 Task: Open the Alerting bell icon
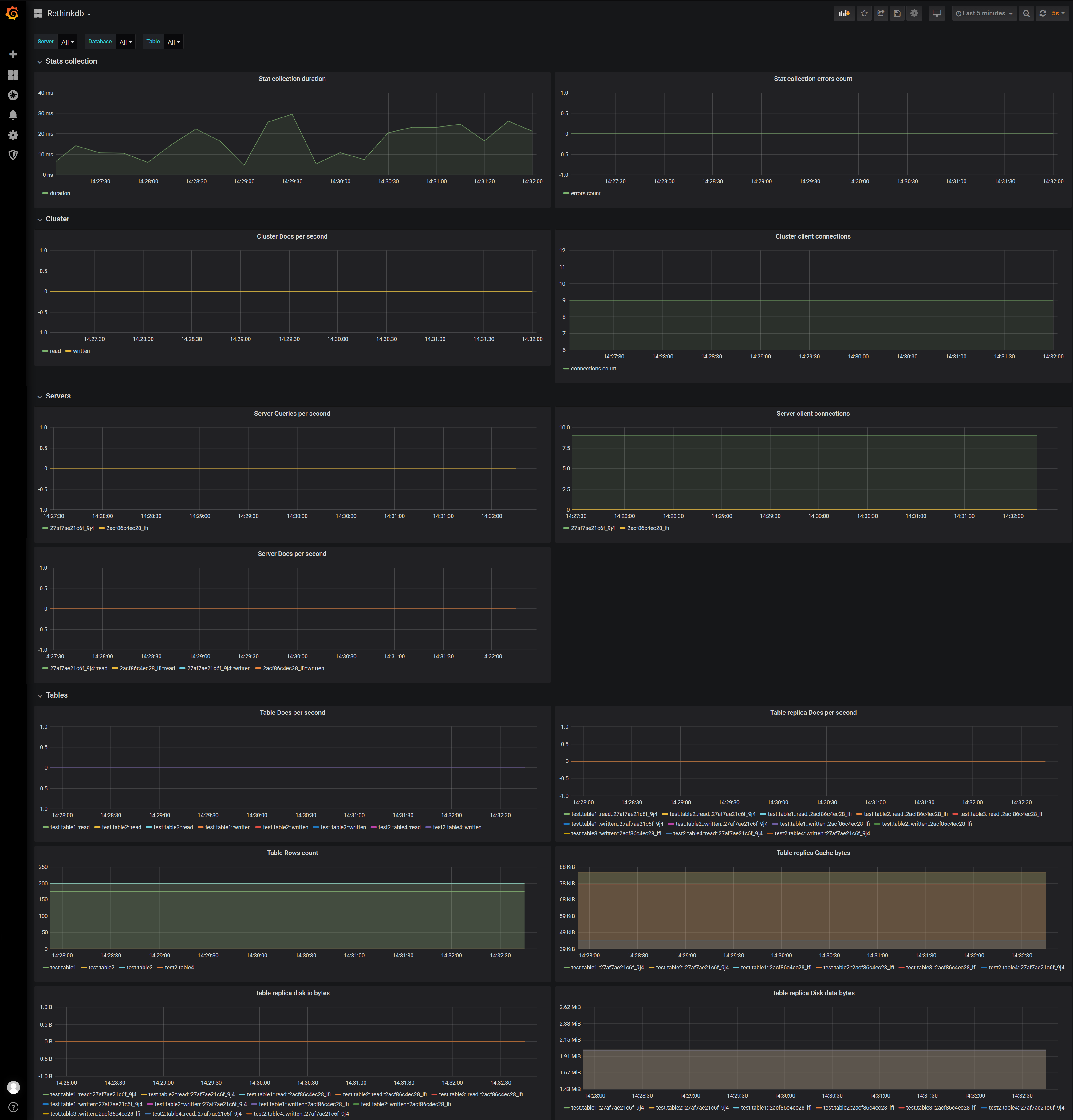tap(13, 115)
